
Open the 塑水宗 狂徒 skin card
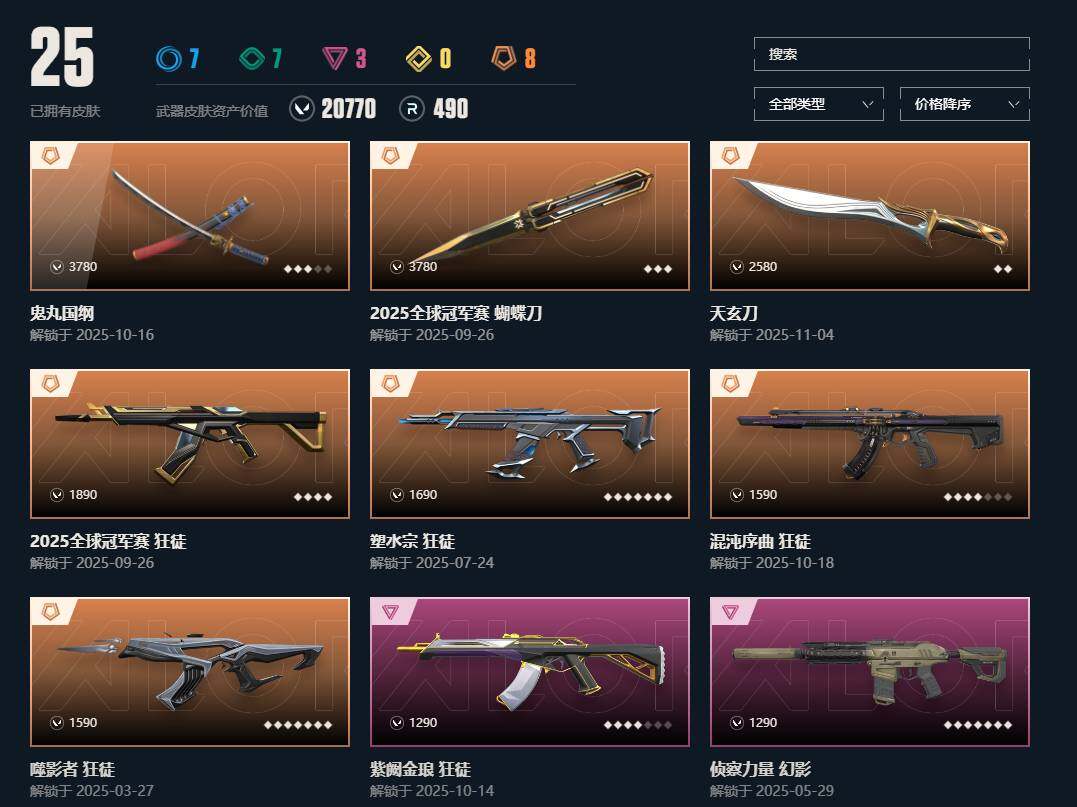pyautogui.click(x=530, y=444)
